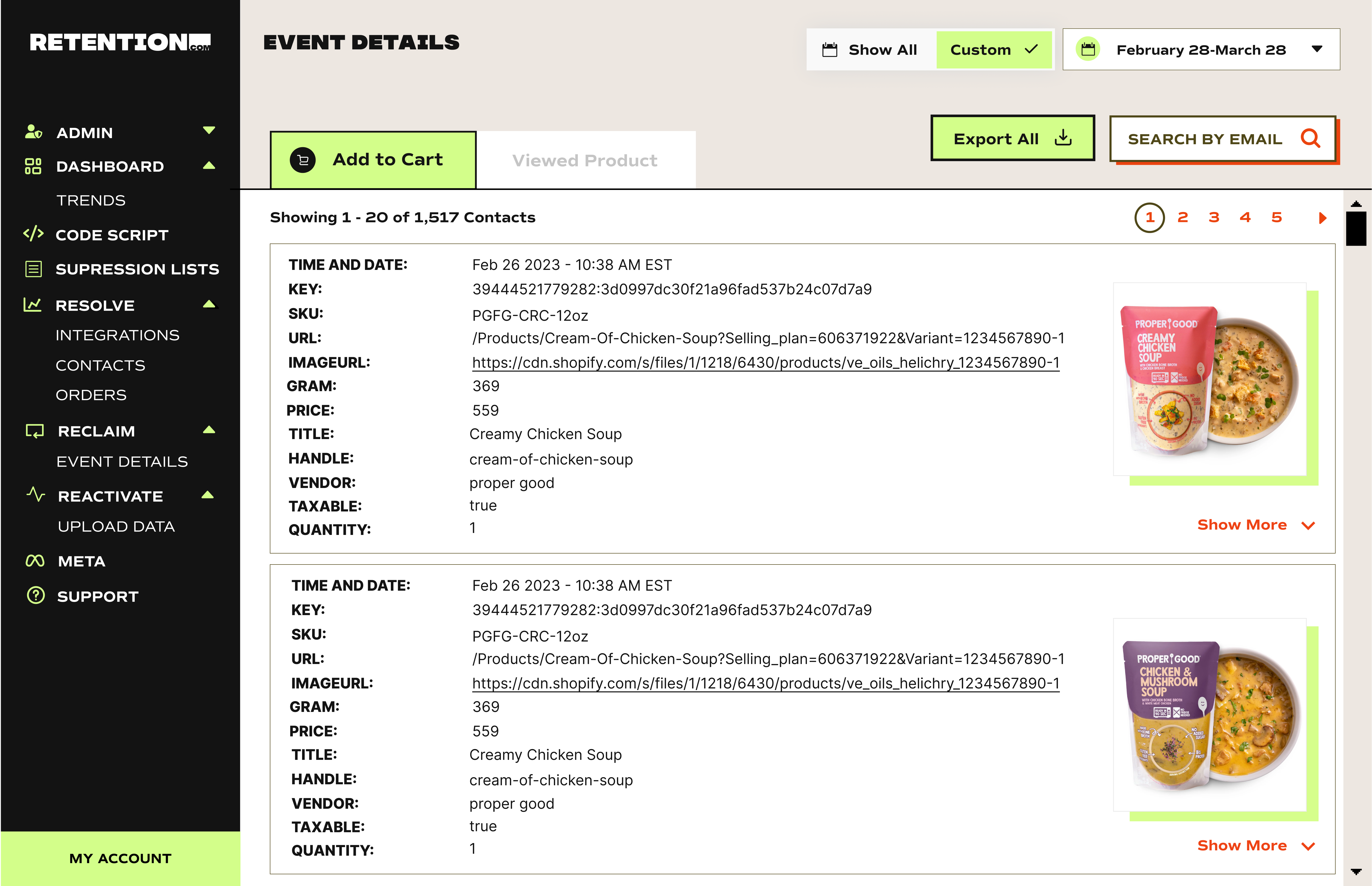Open Trends in the sidebar
This screenshot has height=886, width=1372.
point(91,200)
